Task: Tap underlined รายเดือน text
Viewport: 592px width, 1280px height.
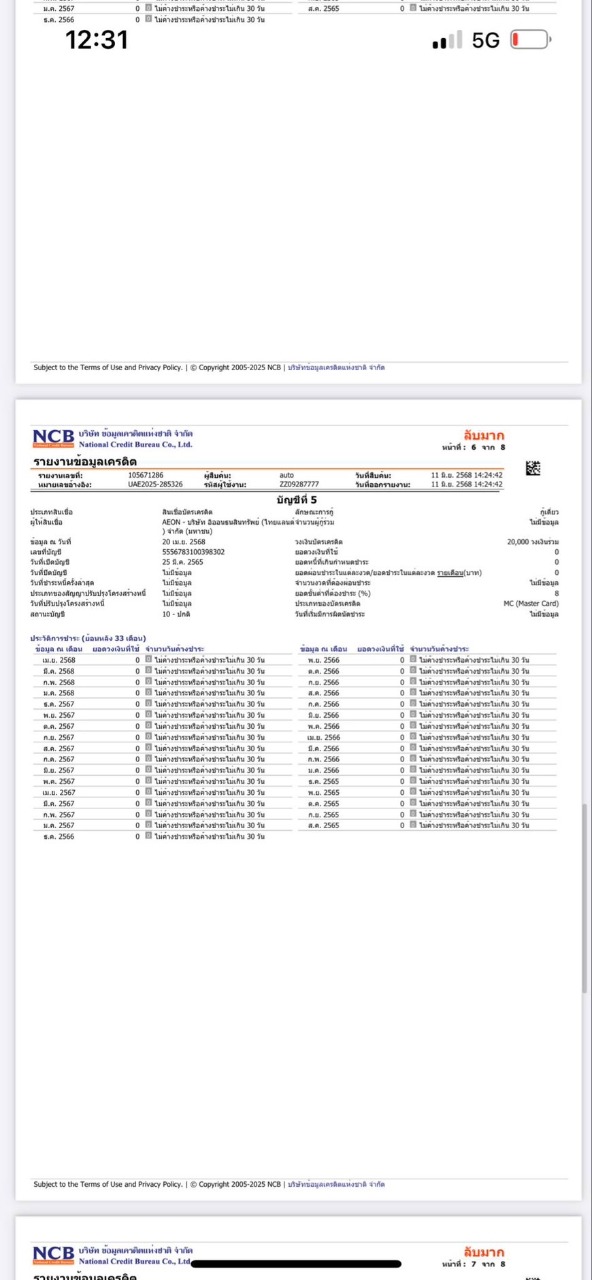Action: point(450,572)
